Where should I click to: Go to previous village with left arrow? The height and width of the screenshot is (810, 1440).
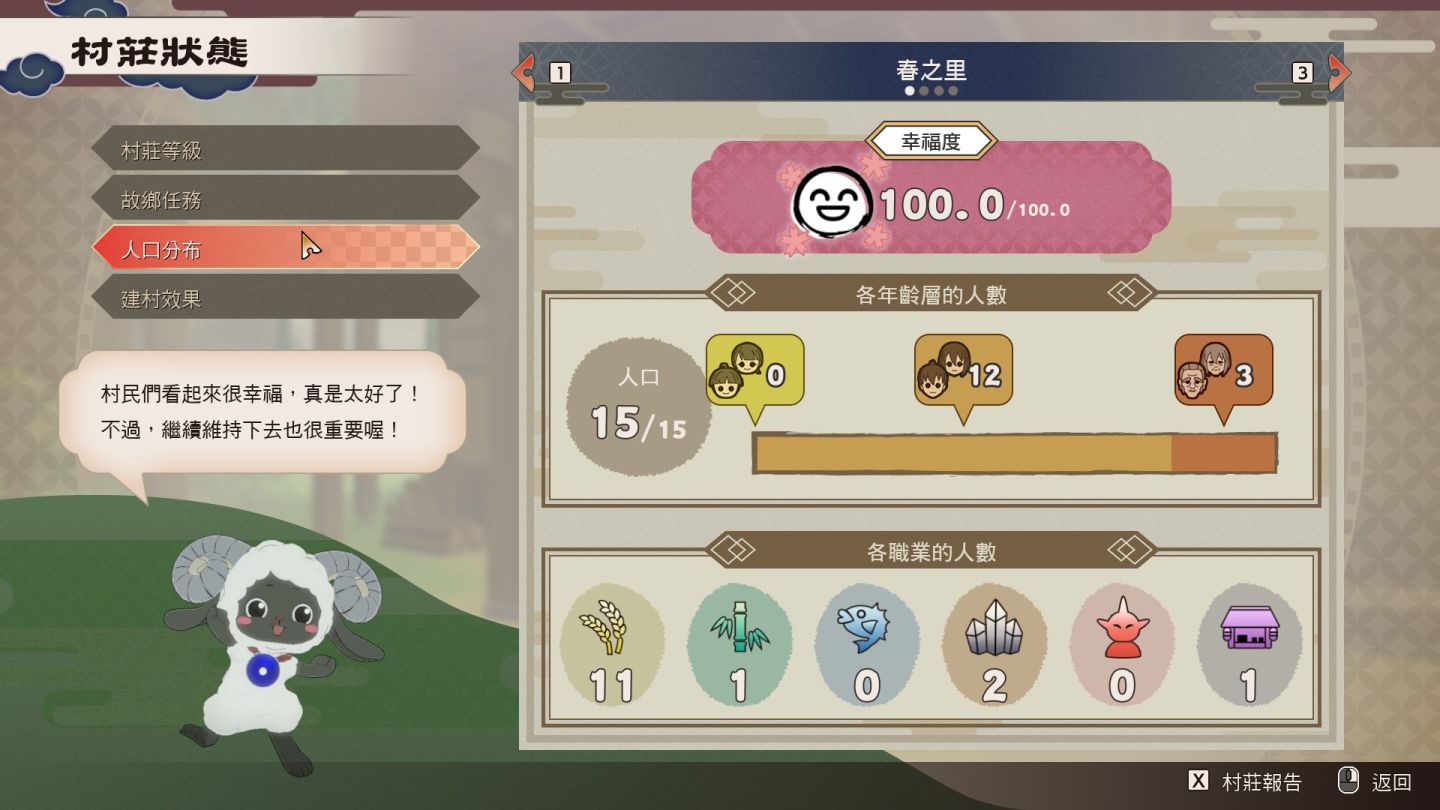tap(523, 72)
